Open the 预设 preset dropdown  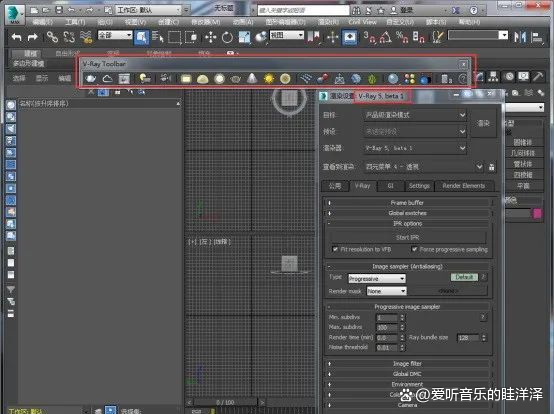415,131
